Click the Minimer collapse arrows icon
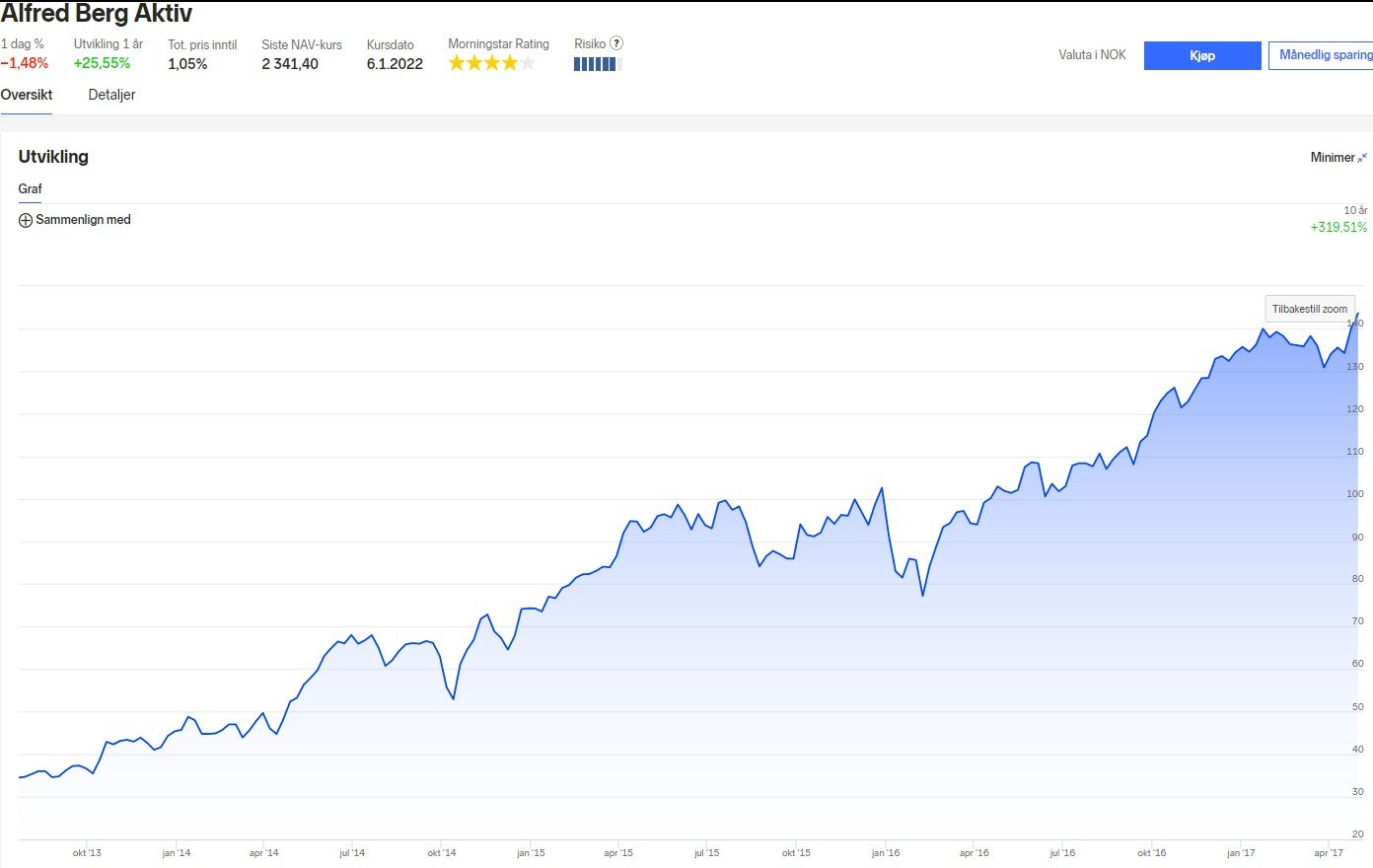1373x868 pixels. (x=1362, y=158)
